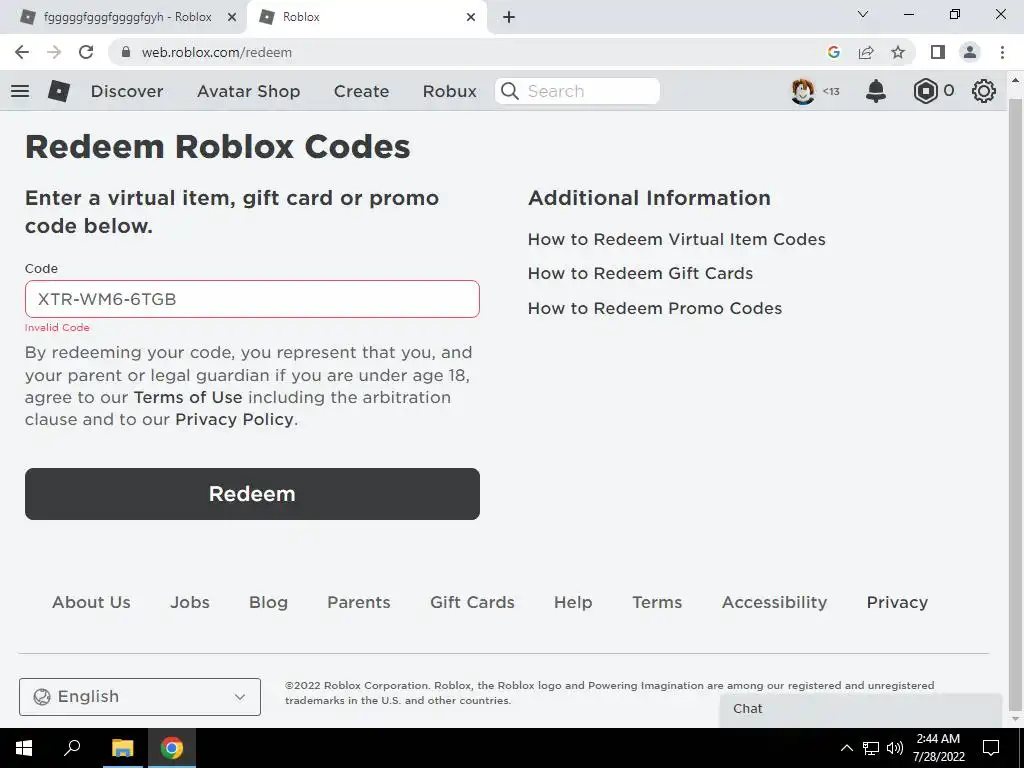Focus the Roblox Search box
The image size is (1024, 768).
tap(577, 91)
